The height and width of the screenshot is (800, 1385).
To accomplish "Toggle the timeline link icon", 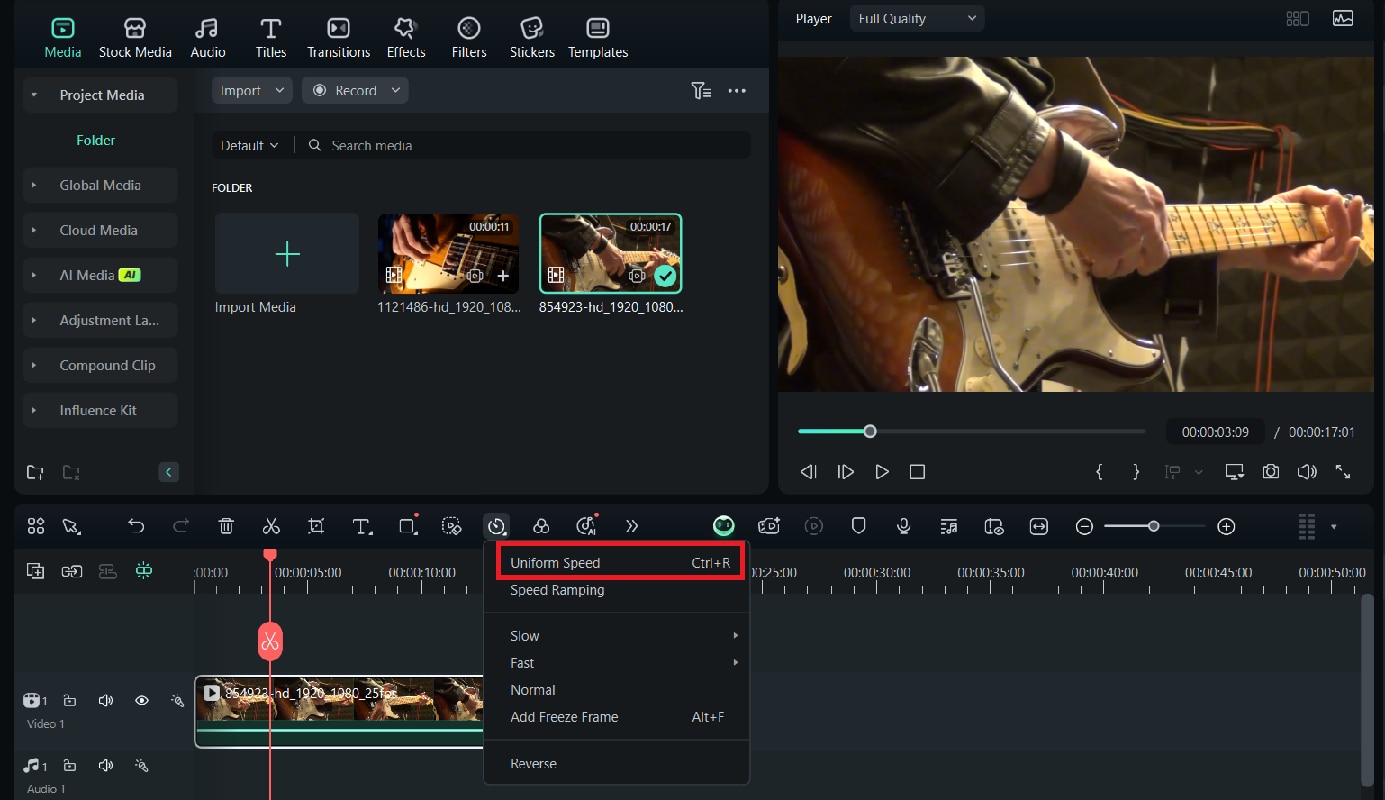I will (x=71, y=571).
